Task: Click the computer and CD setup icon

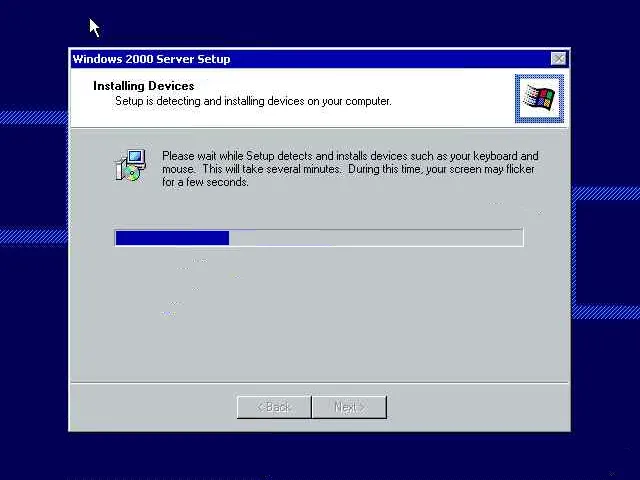Action: [x=130, y=165]
